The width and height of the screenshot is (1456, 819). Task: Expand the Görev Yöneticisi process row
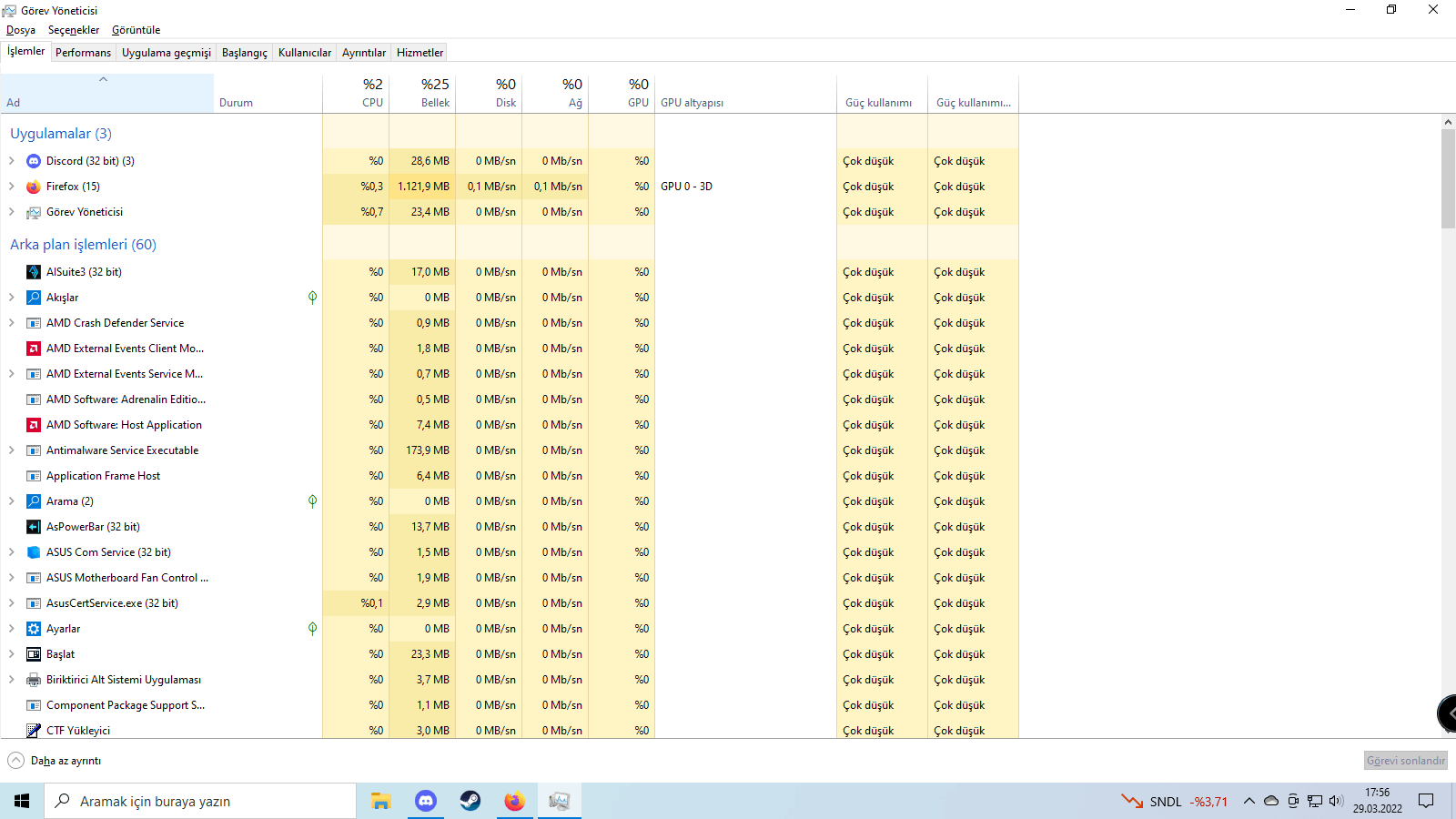(11, 212)
